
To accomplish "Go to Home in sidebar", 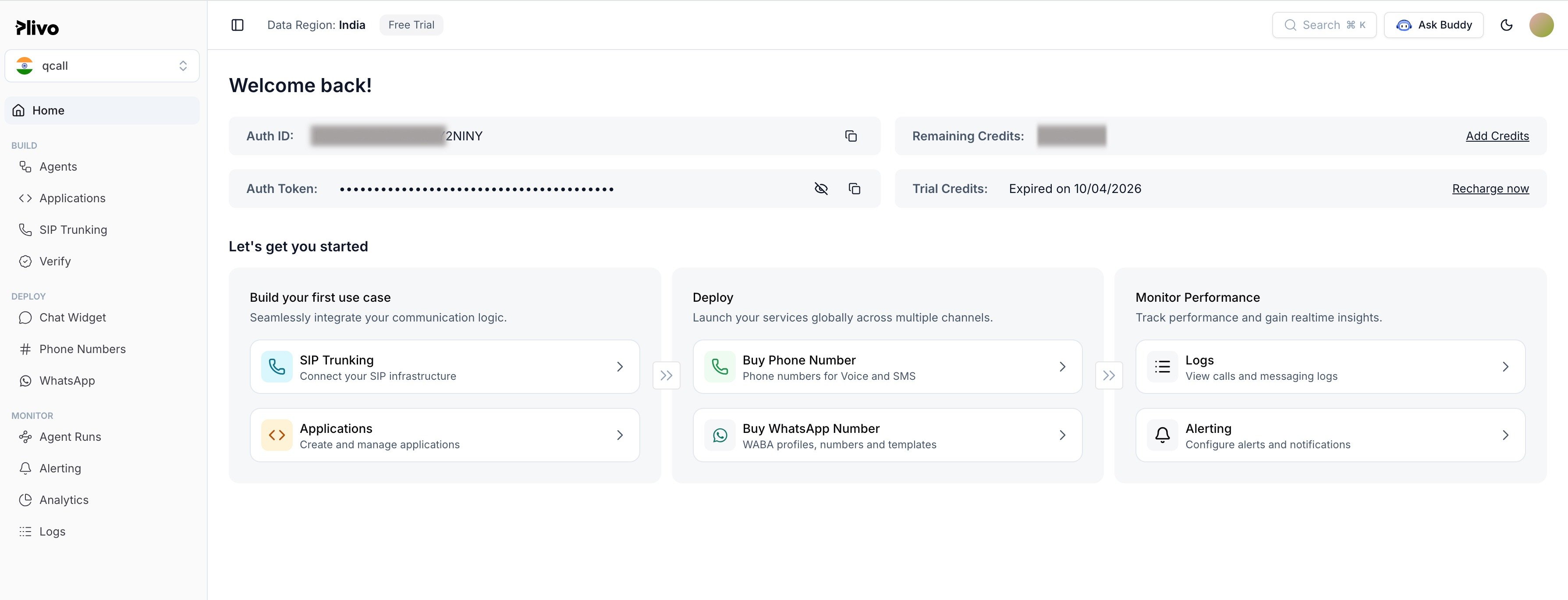I will point(102,110).
